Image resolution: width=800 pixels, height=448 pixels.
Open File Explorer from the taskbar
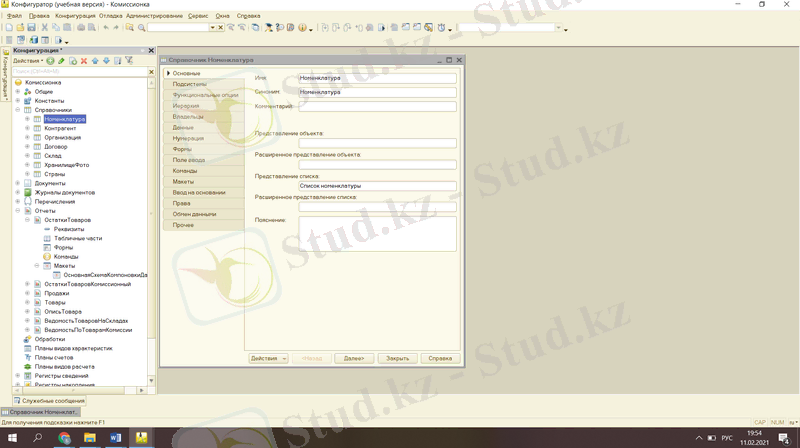click(x=90, y=438)
